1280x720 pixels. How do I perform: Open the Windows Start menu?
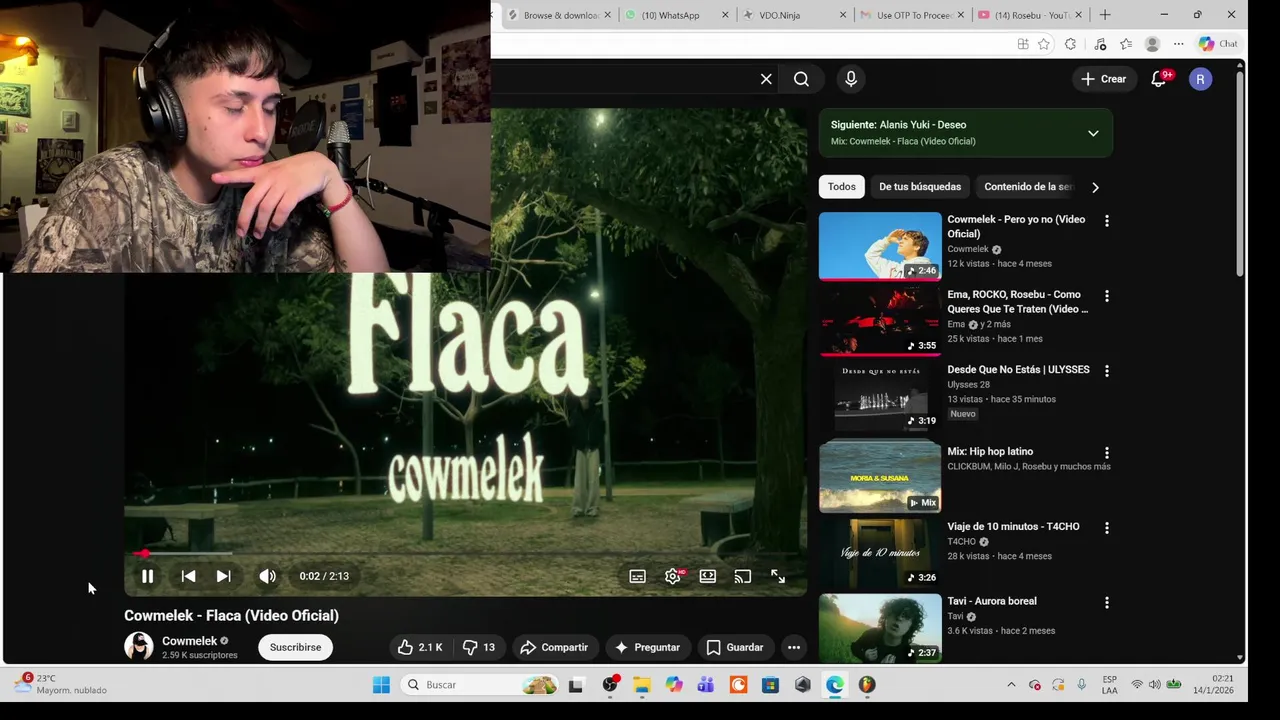tap(381, 685)
